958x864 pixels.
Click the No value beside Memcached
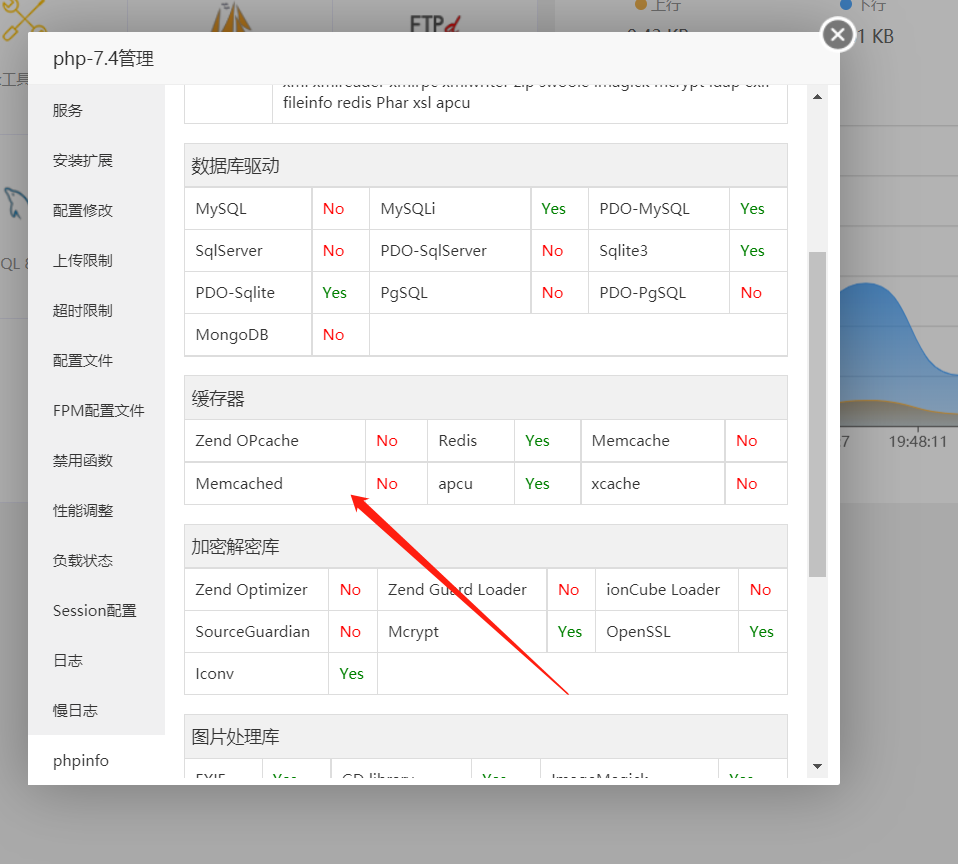[x=387, y=484]
